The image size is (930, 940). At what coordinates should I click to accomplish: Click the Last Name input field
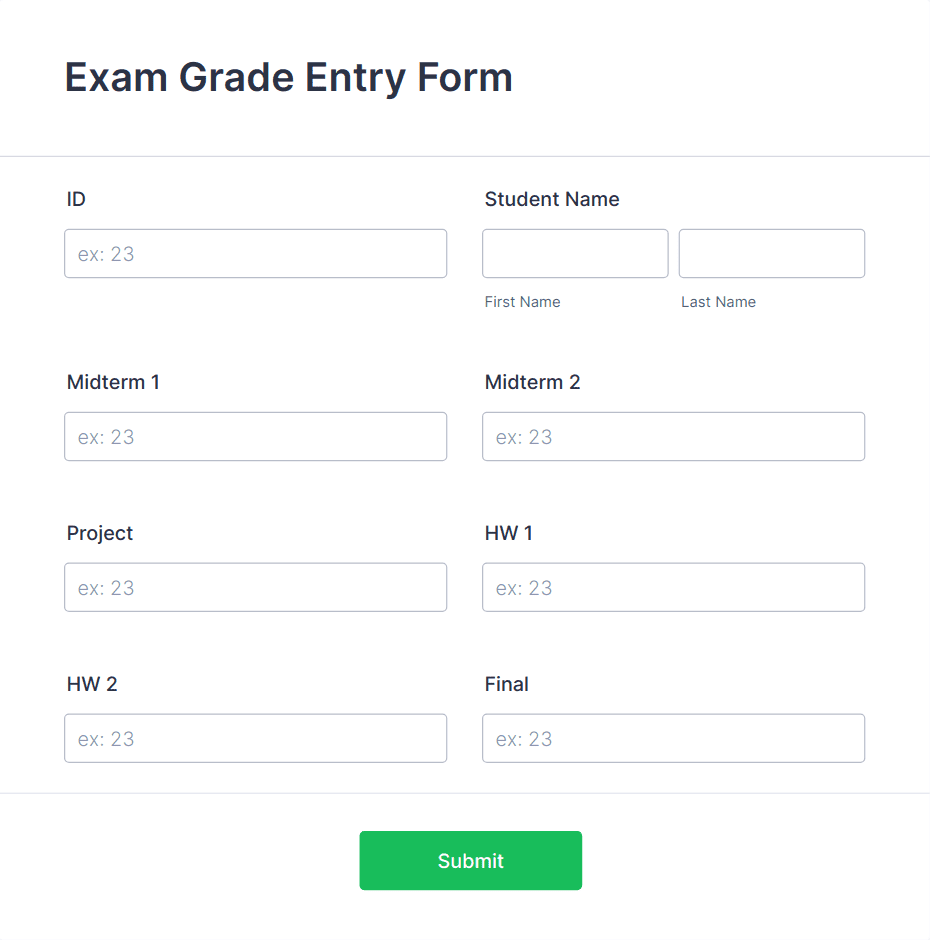771,253
